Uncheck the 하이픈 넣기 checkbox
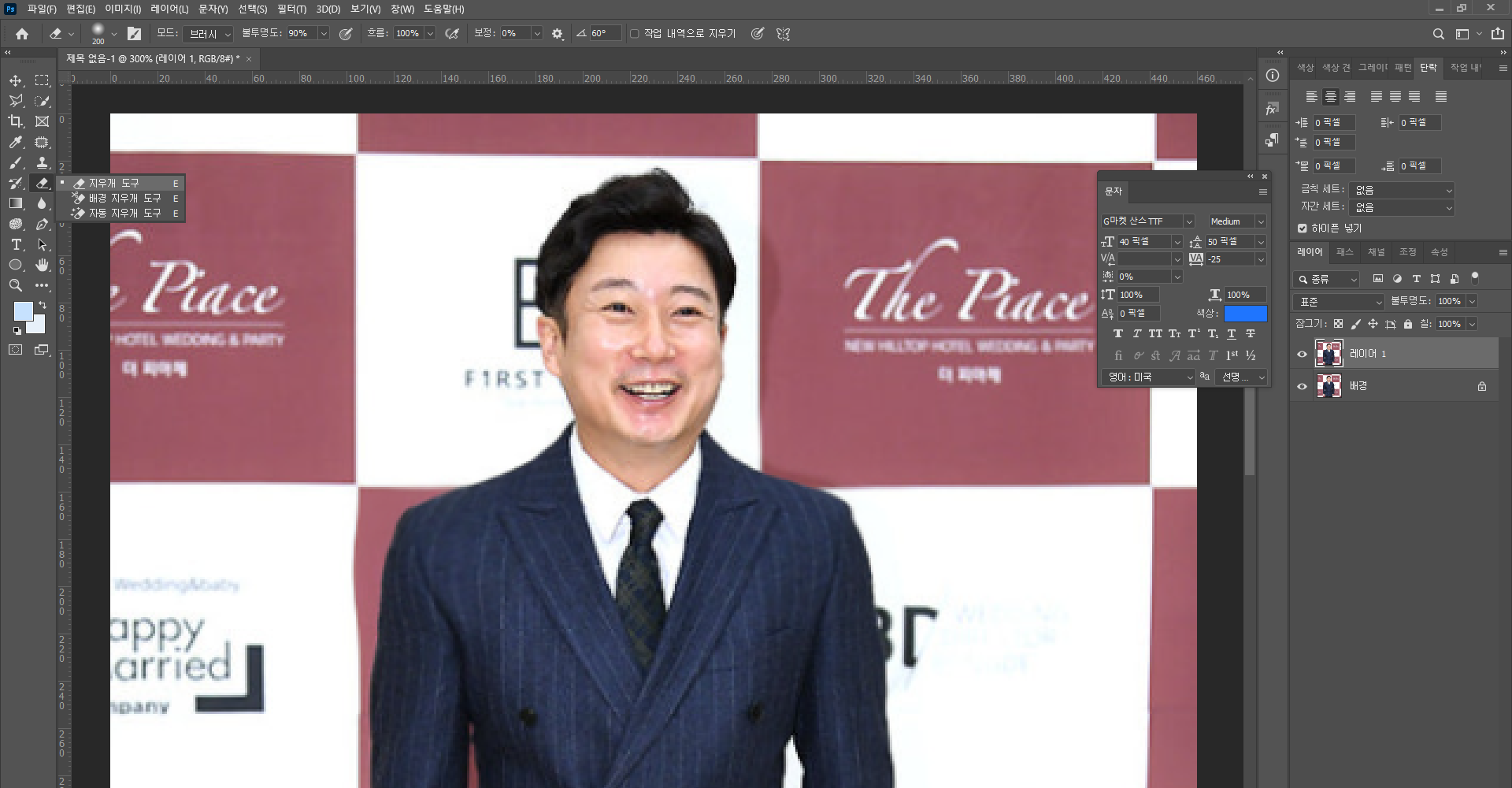Image resolution: width=1512 pixels, height=788 pixels. tap(1302, 228)
